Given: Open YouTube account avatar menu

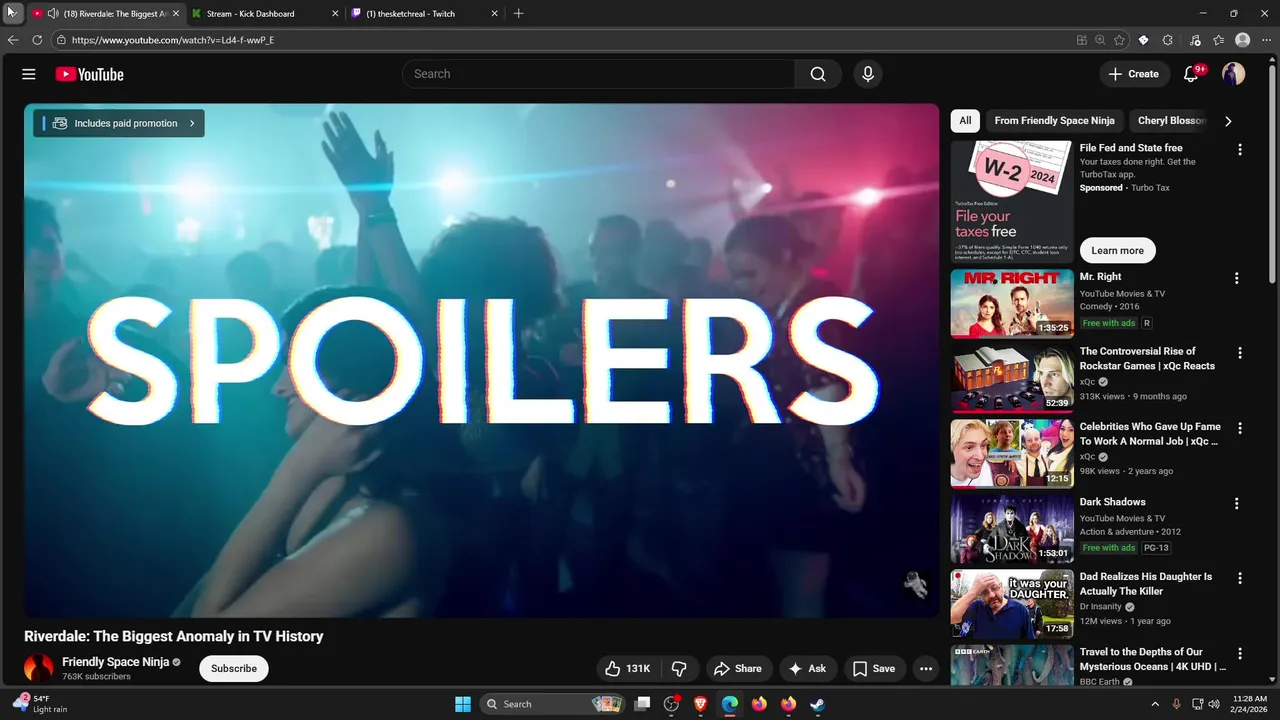Looking at the screenshot, I should pos(1234,74).
